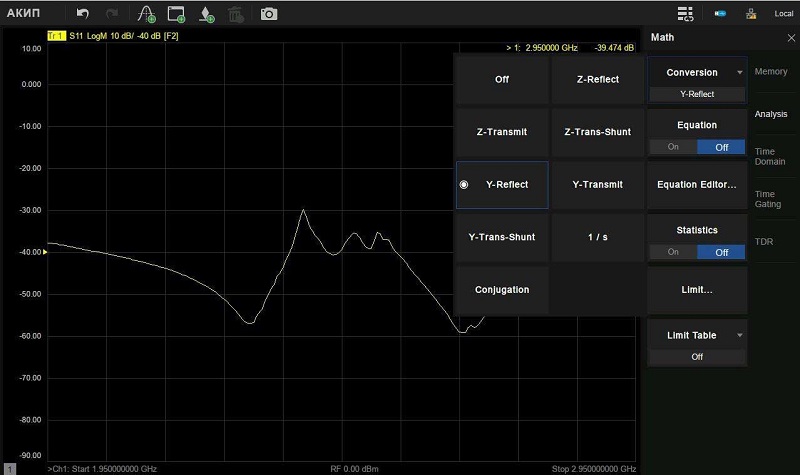
Task: Click the network status icon
Action: pyautogui.click(x=750, y=14)
